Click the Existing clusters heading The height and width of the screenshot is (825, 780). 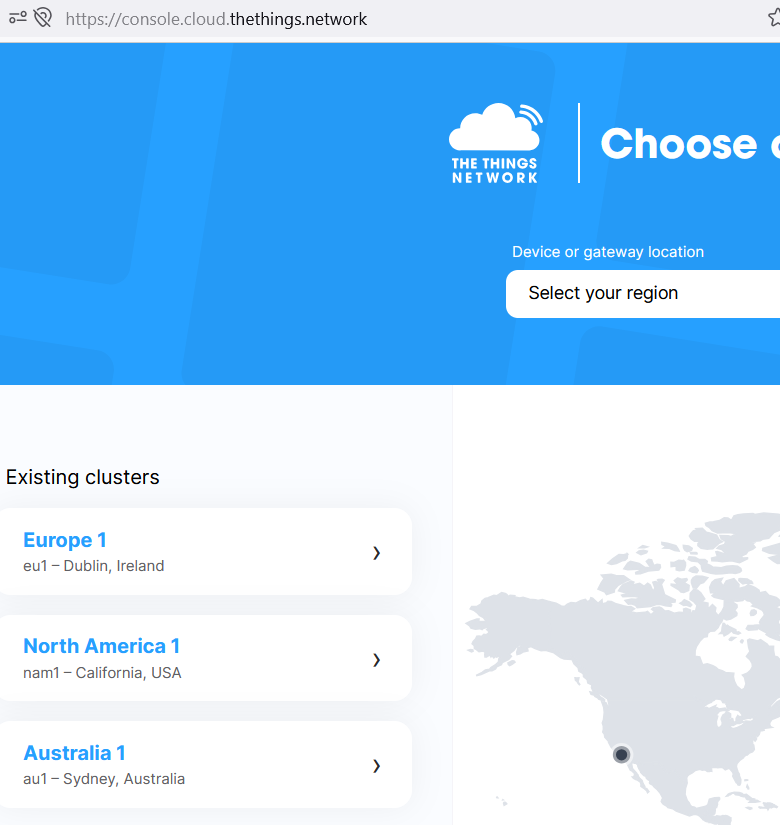point(83,477)
